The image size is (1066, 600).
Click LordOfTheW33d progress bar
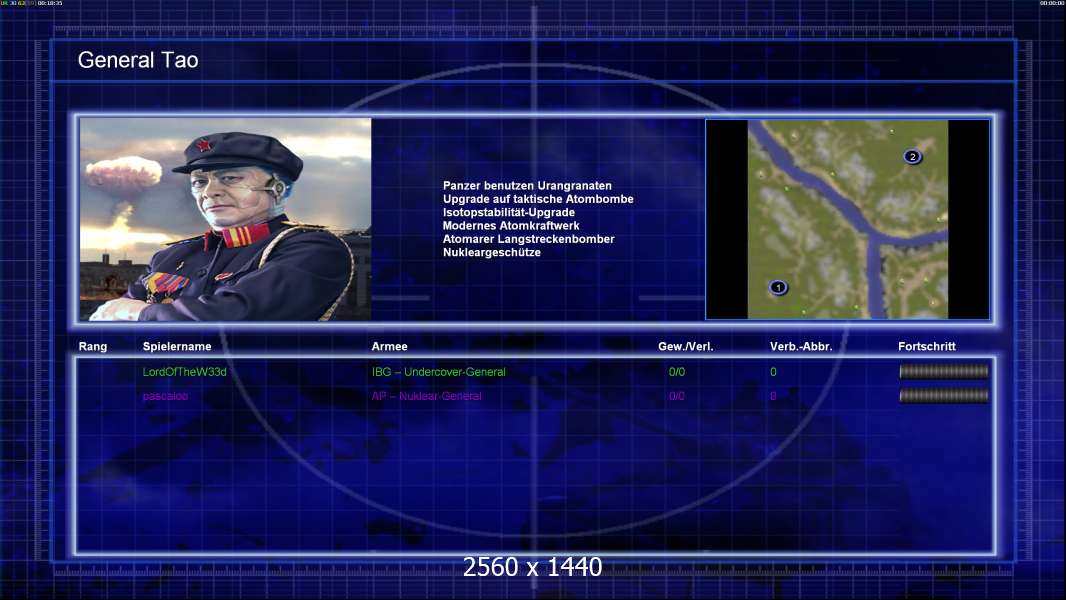coord(944,372)
